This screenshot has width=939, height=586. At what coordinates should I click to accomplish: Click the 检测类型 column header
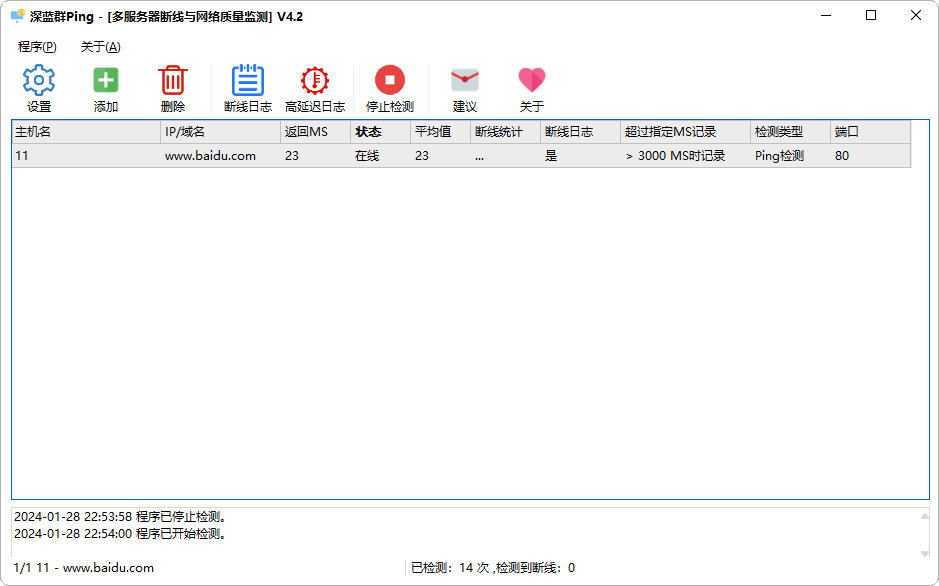(x=790, y=132)
